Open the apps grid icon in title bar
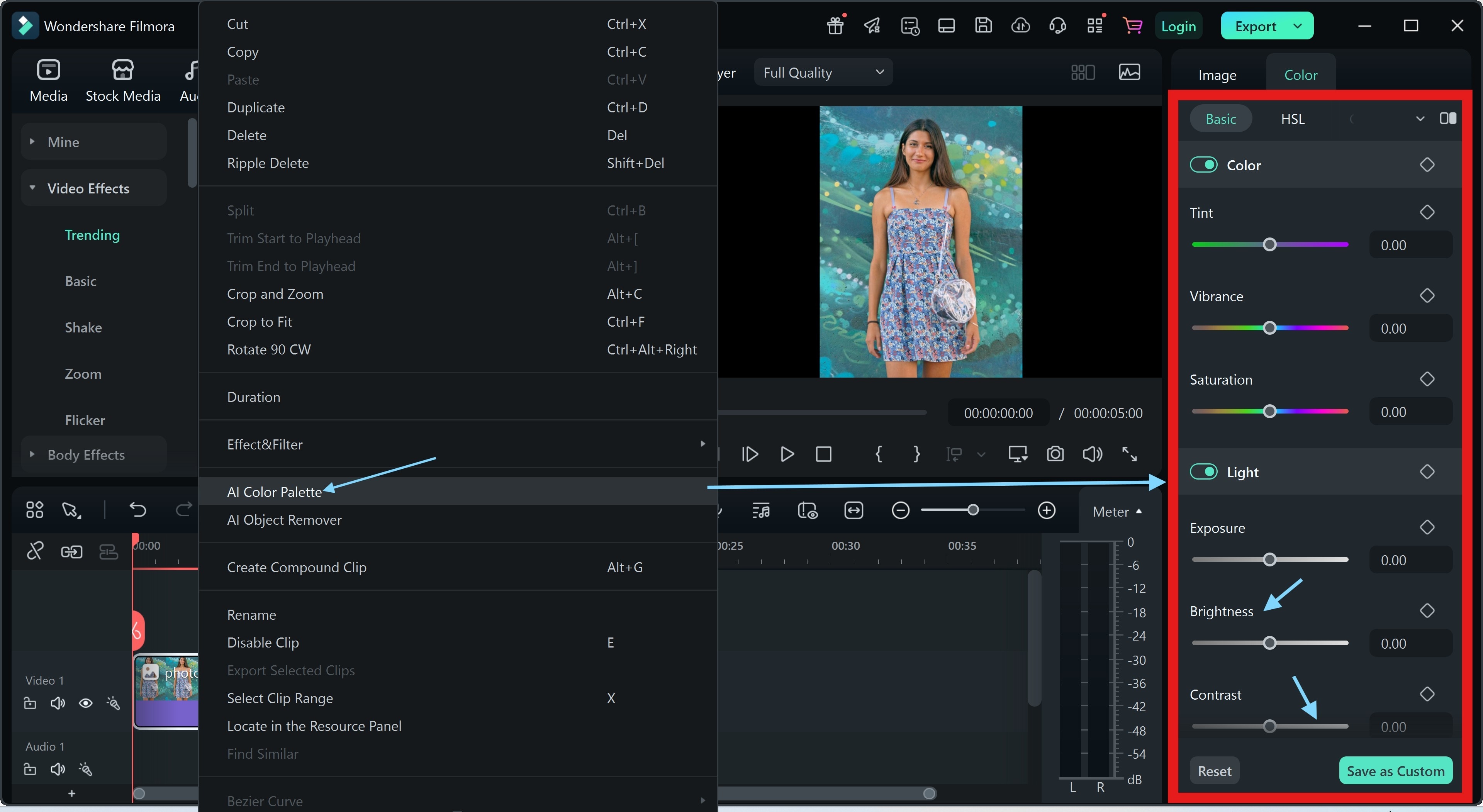This screenshot has height=812, width=1483. (x=1095, y=26)
